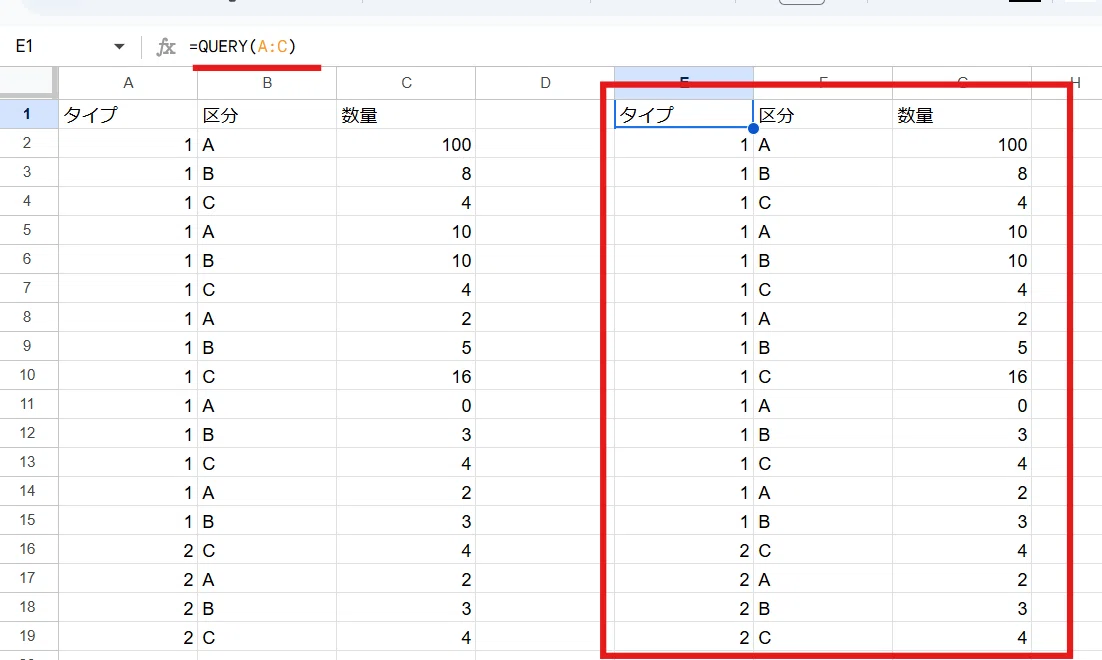Select cell G2 with value 100

[x=962, y=143]
